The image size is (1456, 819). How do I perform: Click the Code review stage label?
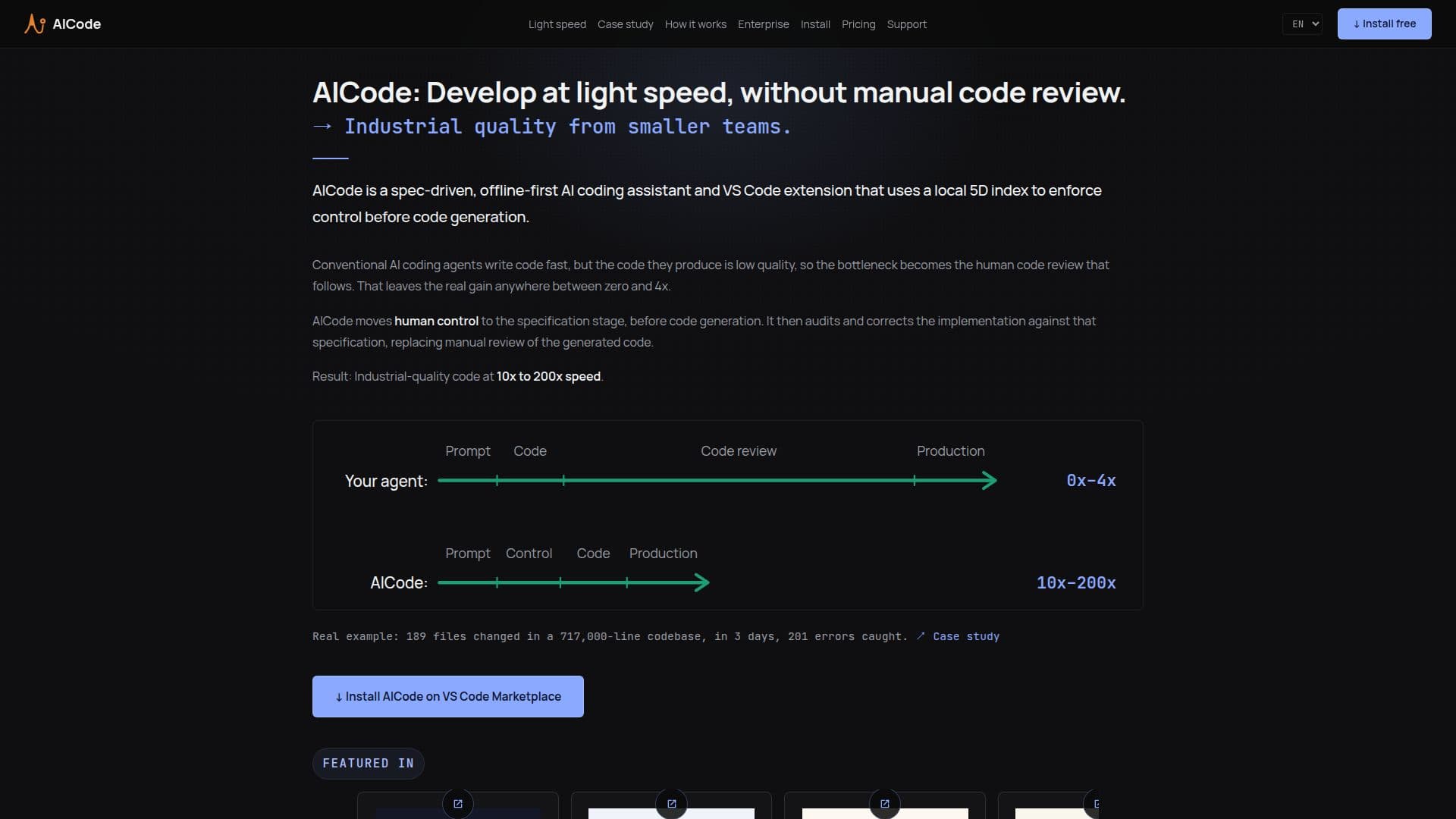tap(739, 450)
